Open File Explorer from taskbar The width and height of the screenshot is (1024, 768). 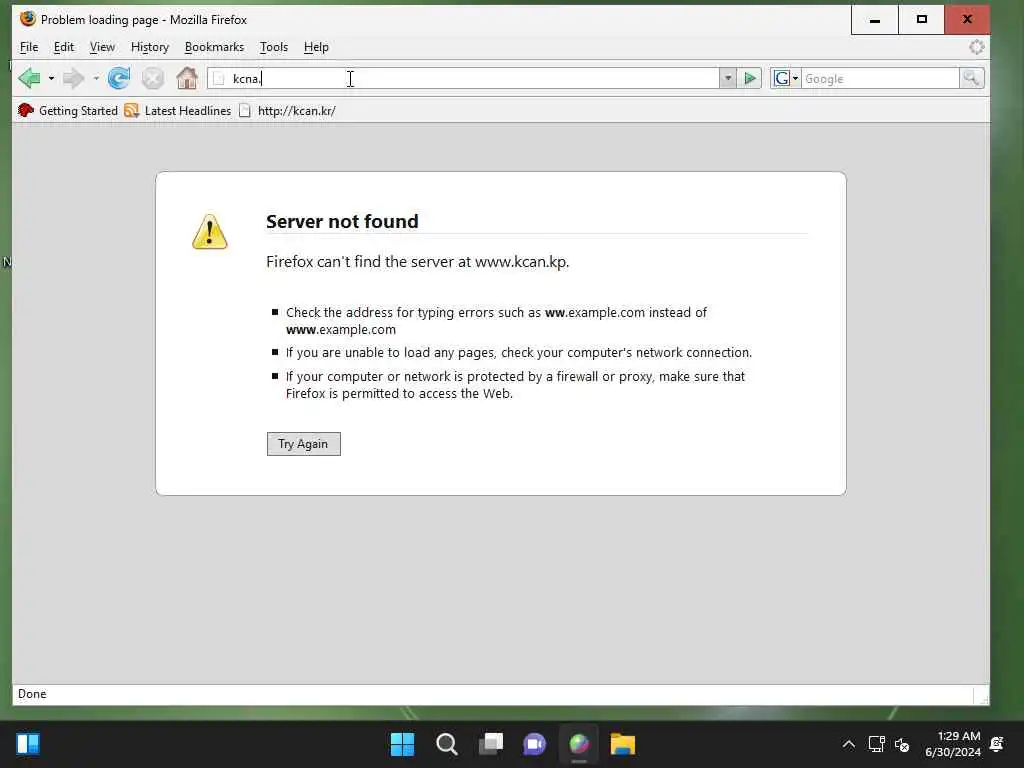click(x=623, y=744)
